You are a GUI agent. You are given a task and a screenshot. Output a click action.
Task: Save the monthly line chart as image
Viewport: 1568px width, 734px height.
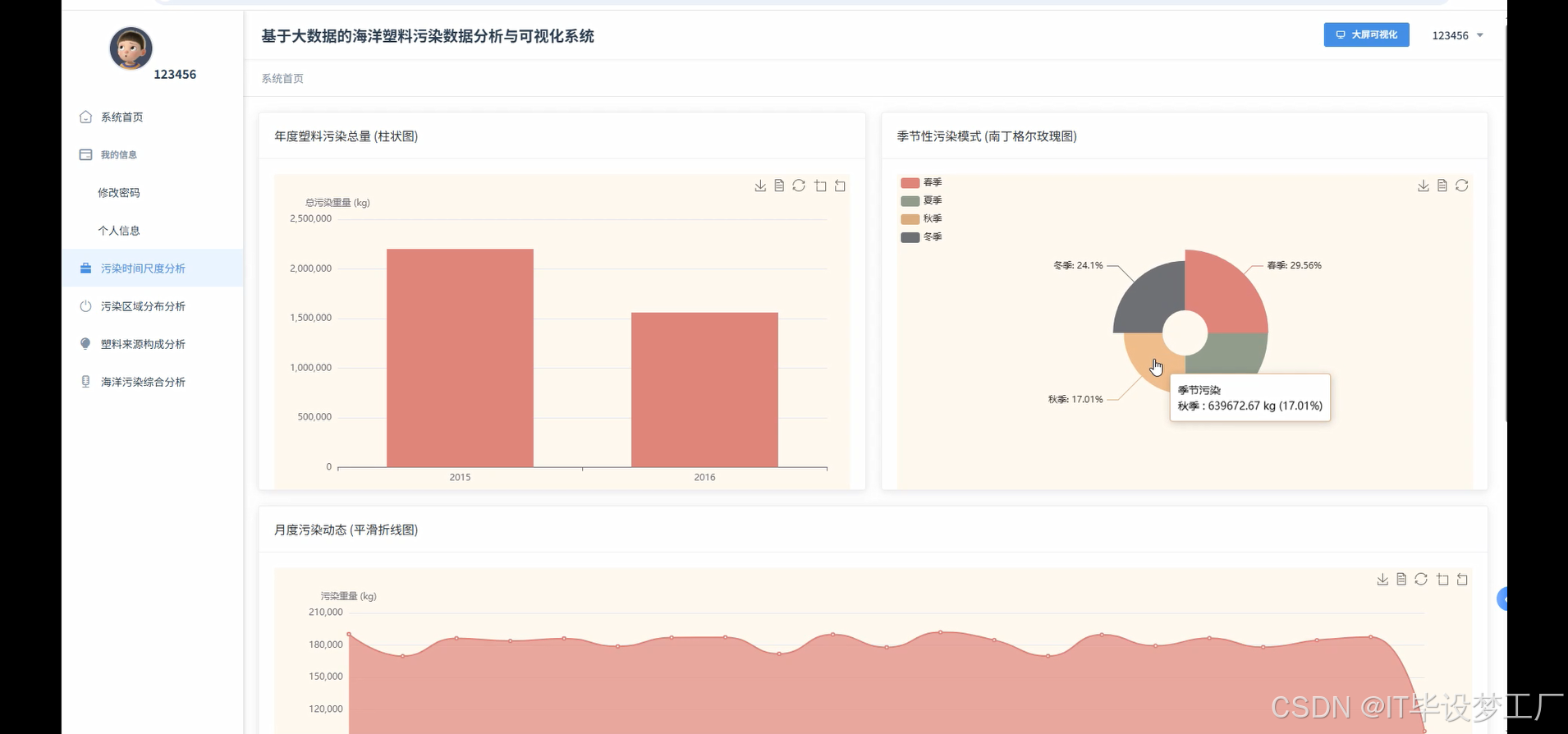pyautogui.click(x=1382, y=580)
